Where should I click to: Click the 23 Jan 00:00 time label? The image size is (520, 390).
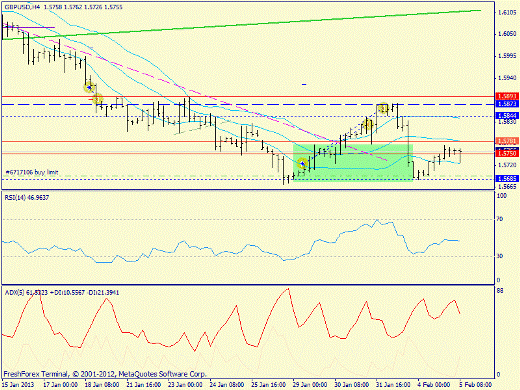[x=185, y=385]
